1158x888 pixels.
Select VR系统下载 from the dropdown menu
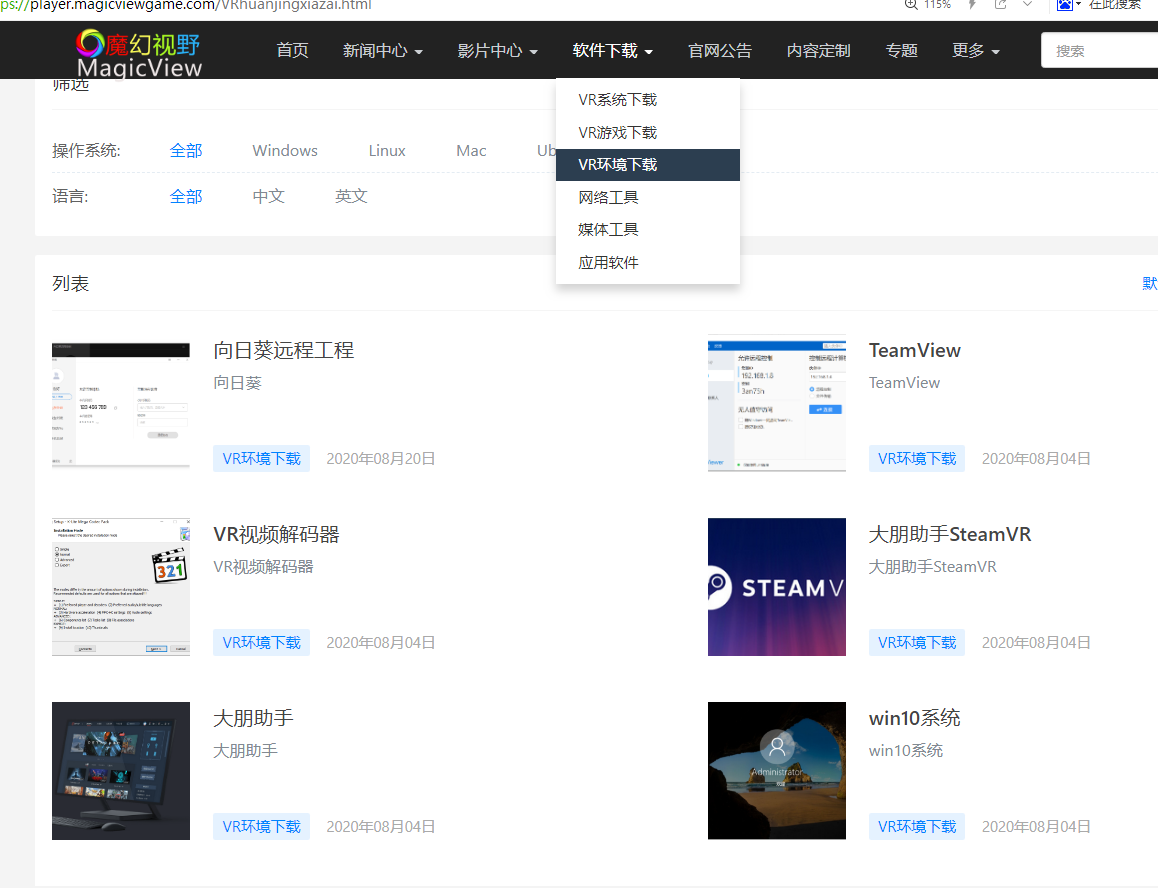click(x=648, y=100)
